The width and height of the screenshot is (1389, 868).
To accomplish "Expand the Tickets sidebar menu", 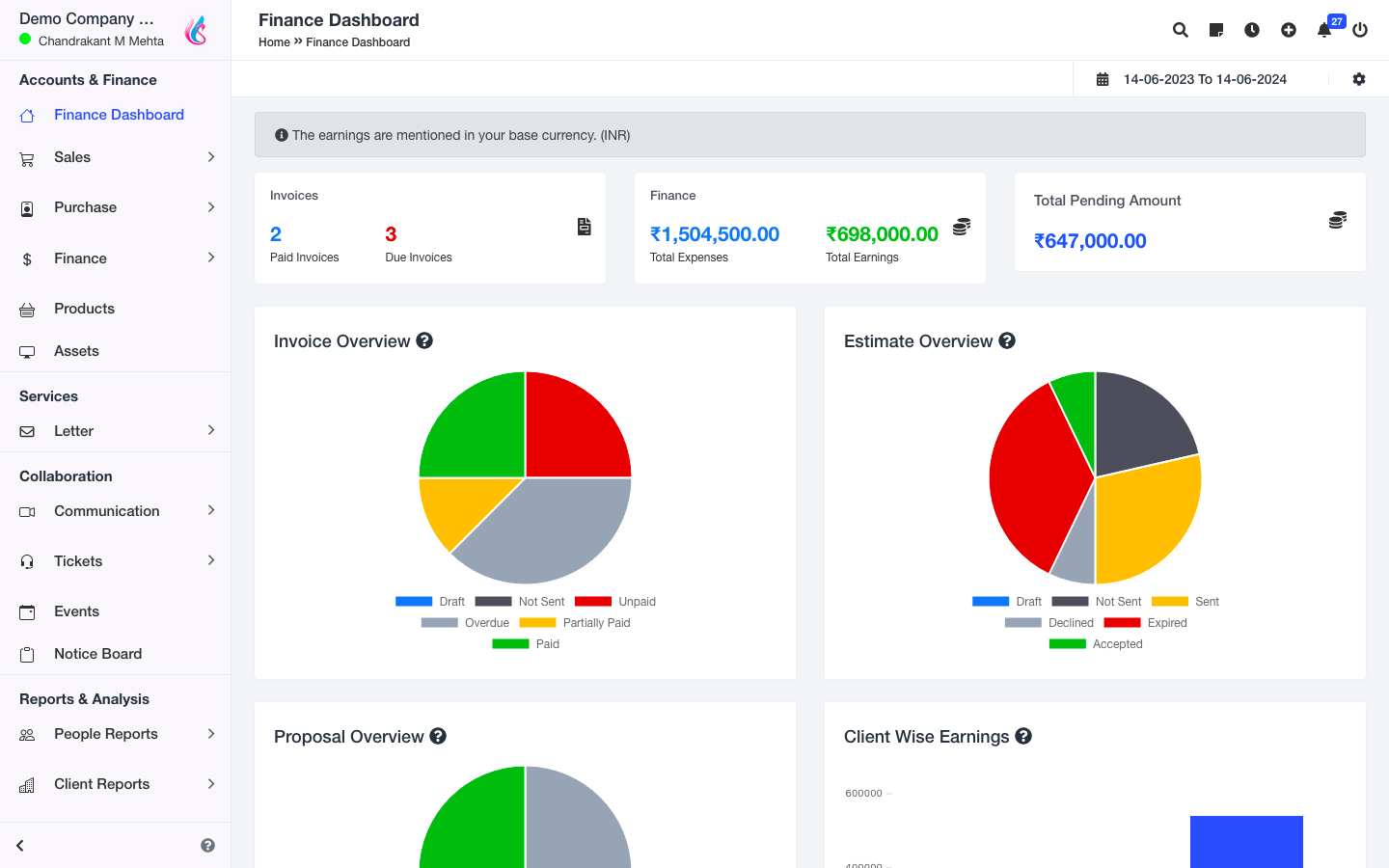I will click(78, 560).
